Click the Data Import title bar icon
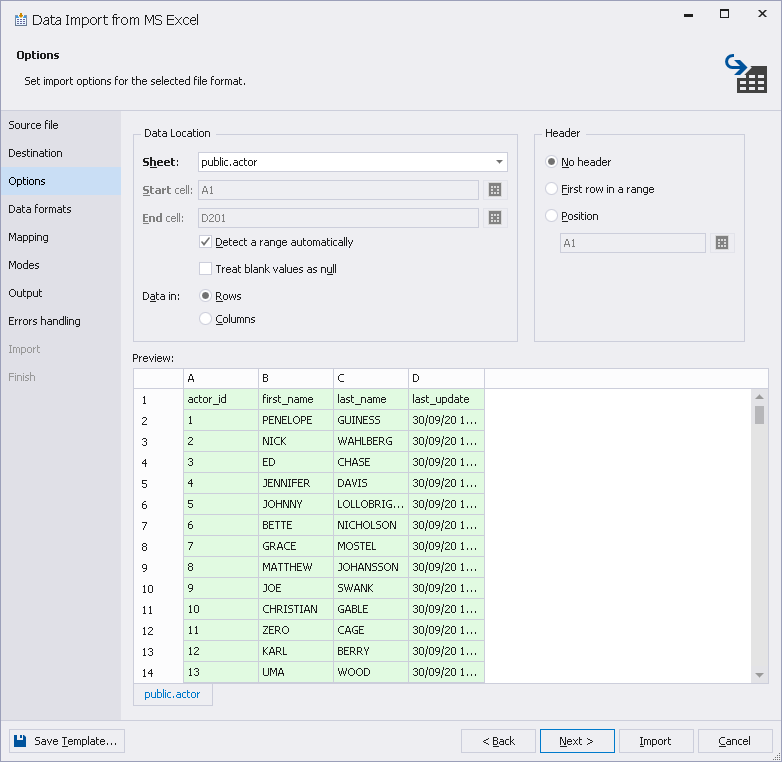Screen dimensions: 782x762 click(x=20, y=20)
